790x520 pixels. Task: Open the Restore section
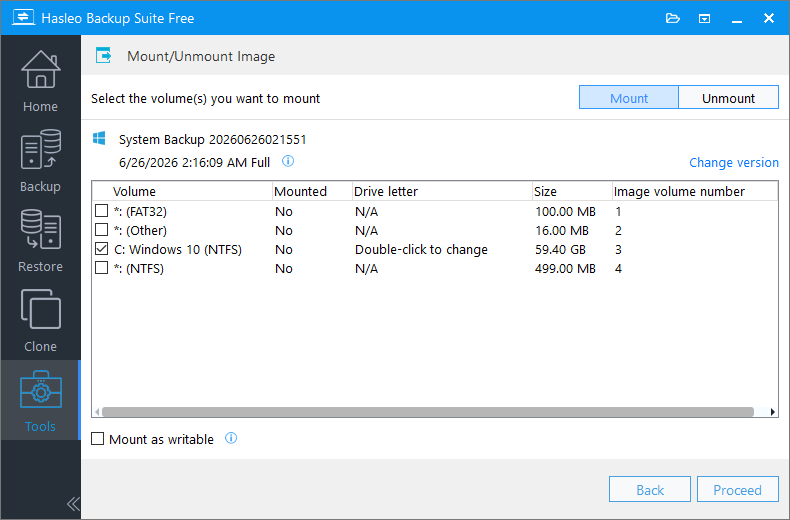[x=40, y=241]
